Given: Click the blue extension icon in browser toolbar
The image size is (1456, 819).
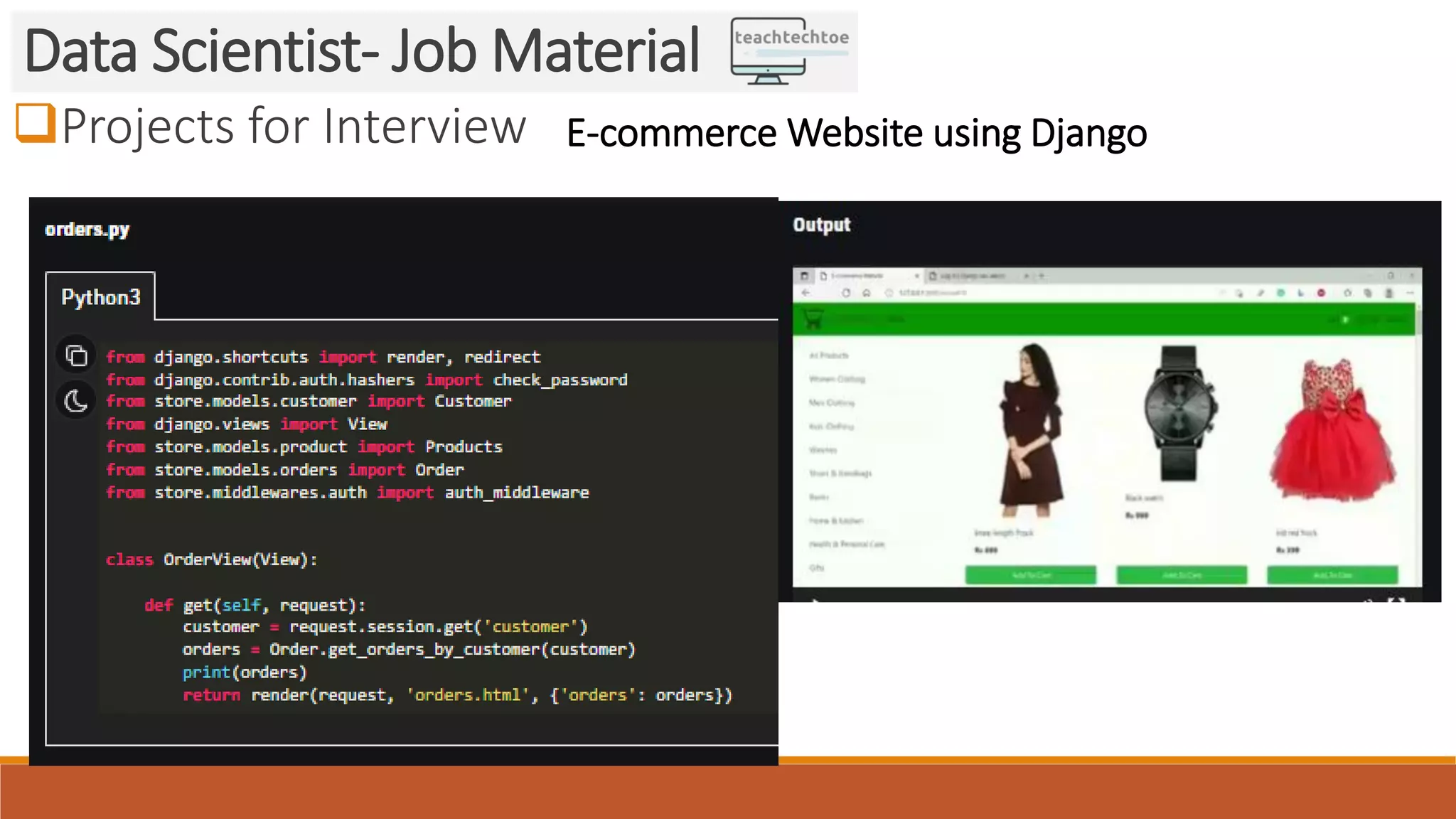Looking at the screenshot, I should coord(1301,293).
